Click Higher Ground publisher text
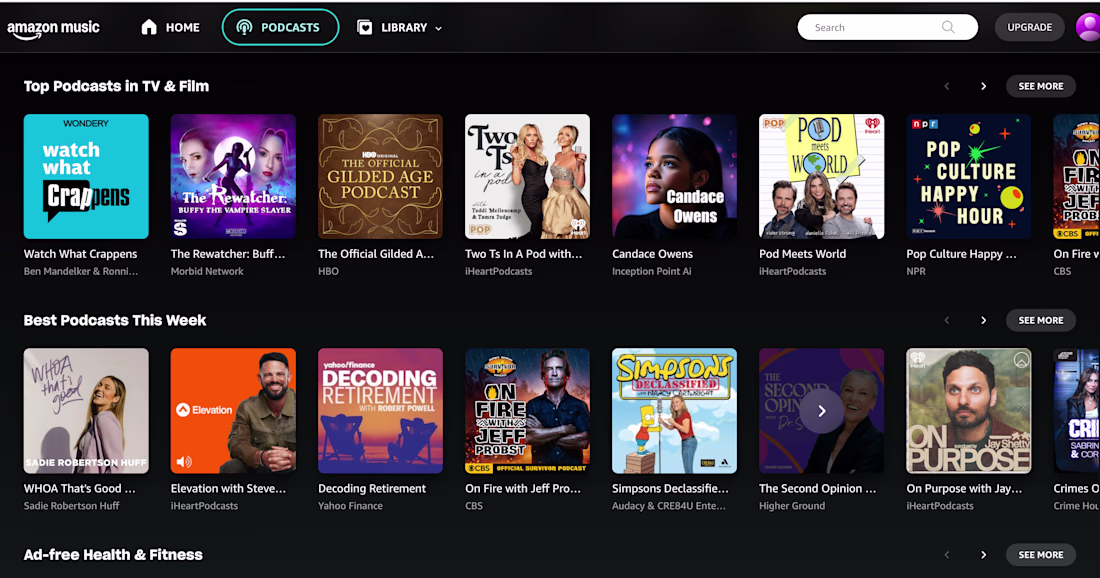The image size is (1100, 578). coord(792,506)
